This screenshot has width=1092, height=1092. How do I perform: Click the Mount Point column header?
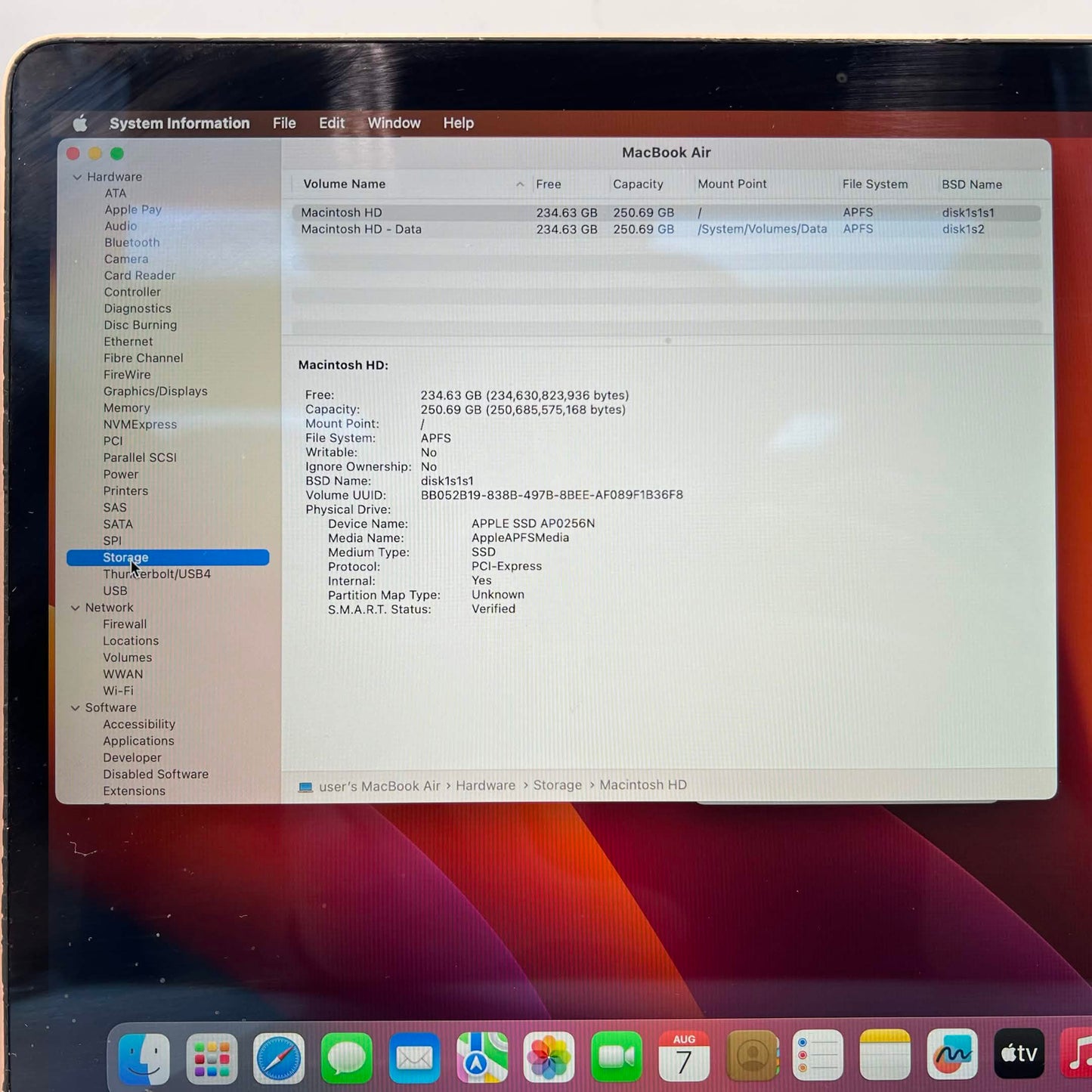point(732,184)
